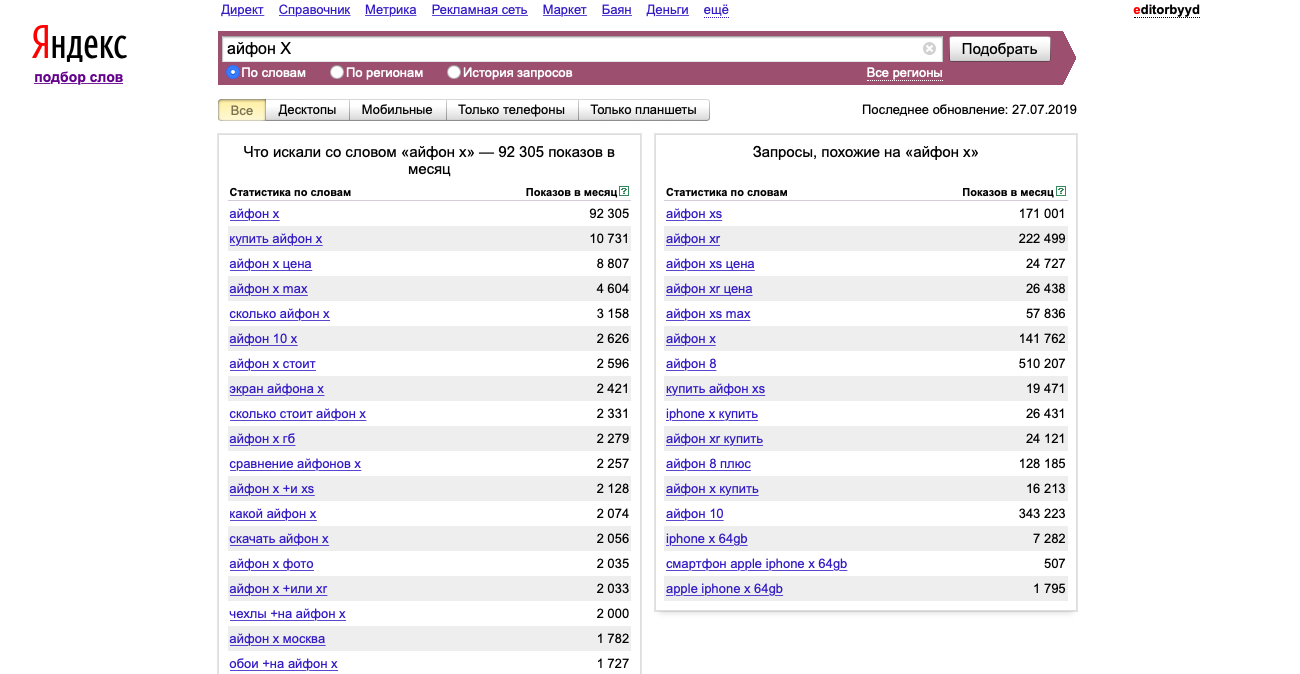Screen dimensions: 1300x674
Task: Open the 'Все регионы' region selector
Action: [x=904, y=73]
